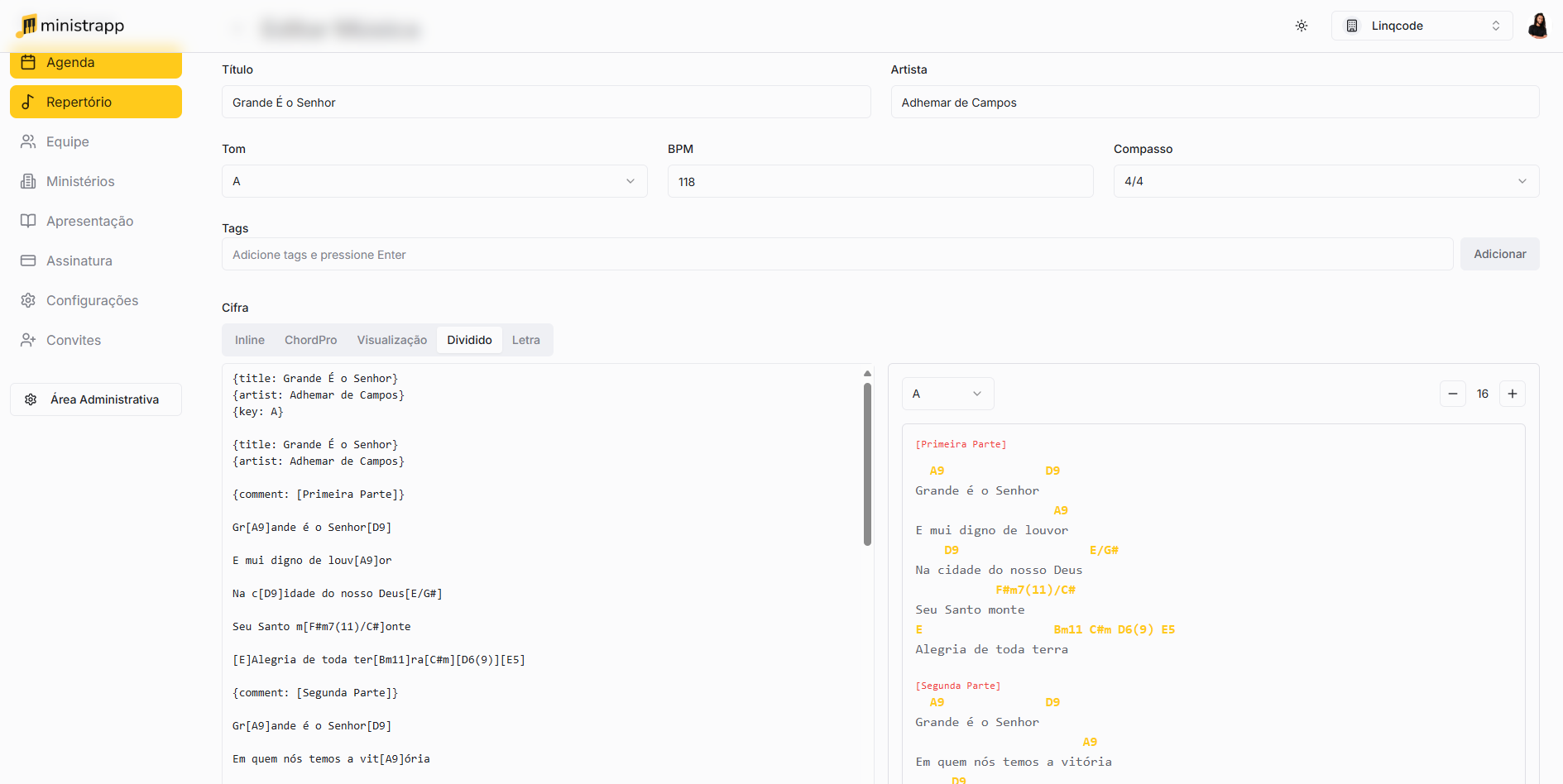Expand the Linqcode organization selector

tap(1421, 26)
